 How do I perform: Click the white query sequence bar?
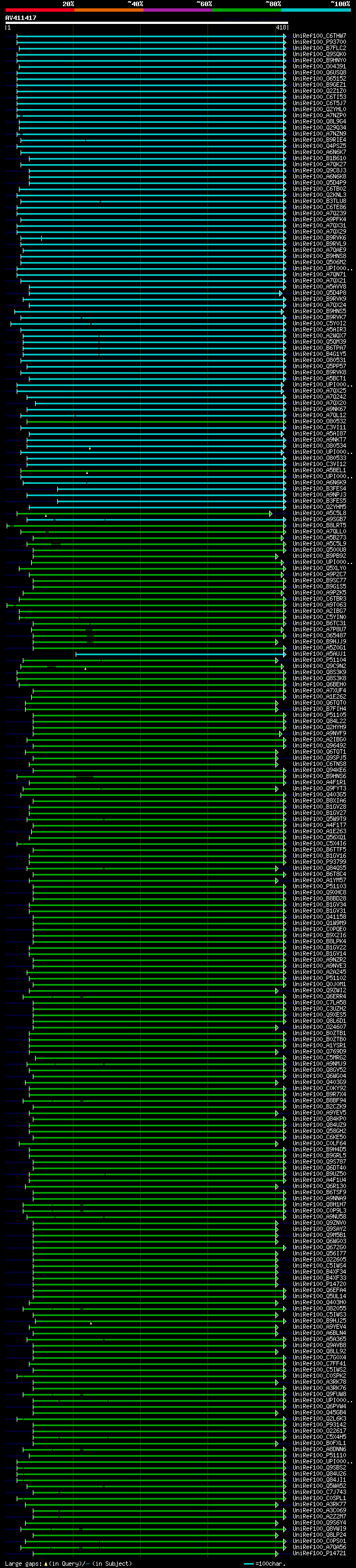point(147,23)
